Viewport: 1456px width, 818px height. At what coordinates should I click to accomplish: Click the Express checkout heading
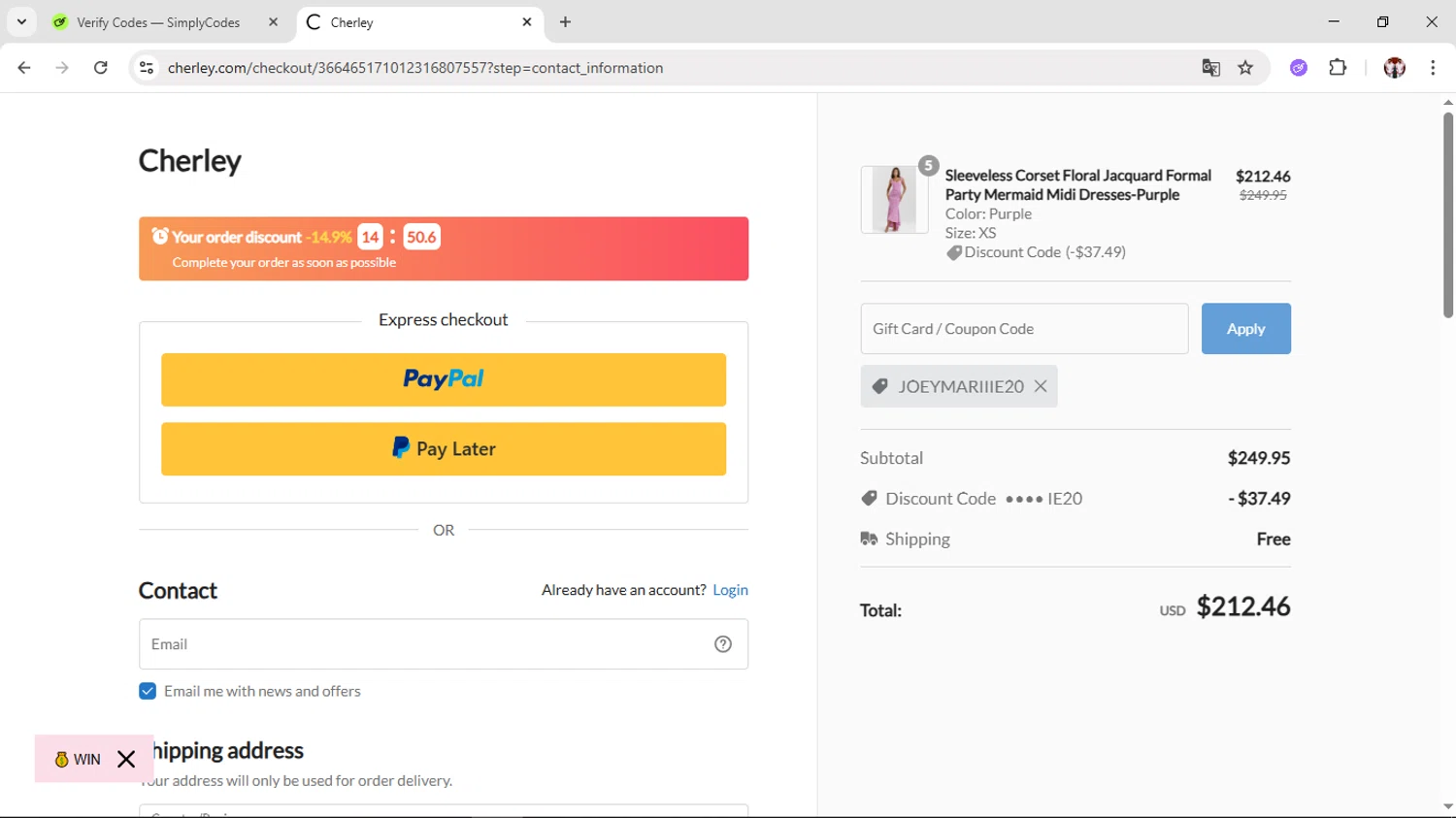443,320
